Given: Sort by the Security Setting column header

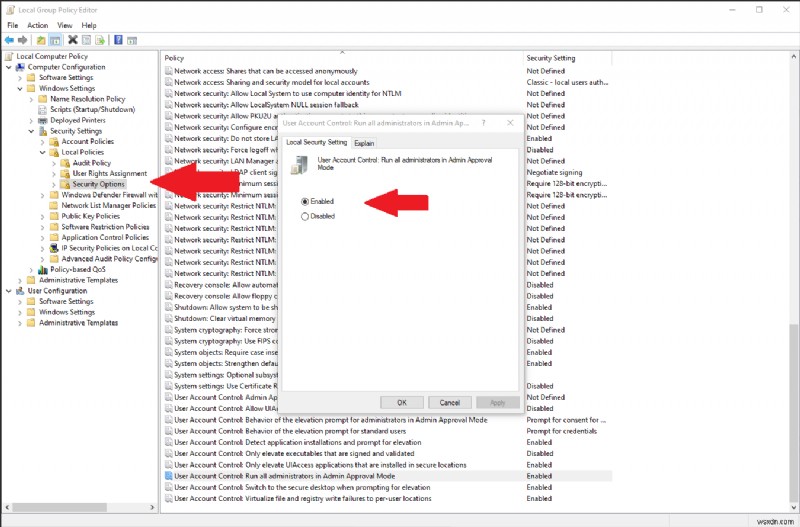Looking at the screenshot, I should point(567,58).
